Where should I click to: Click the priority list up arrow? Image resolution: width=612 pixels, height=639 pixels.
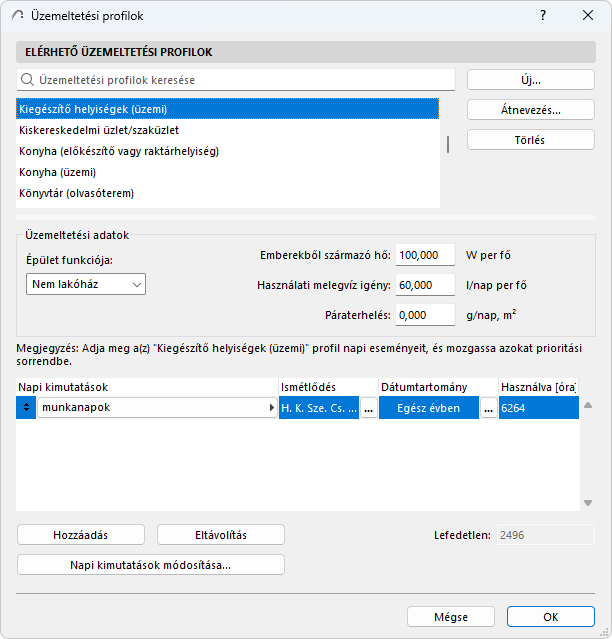tap(589, 405)
